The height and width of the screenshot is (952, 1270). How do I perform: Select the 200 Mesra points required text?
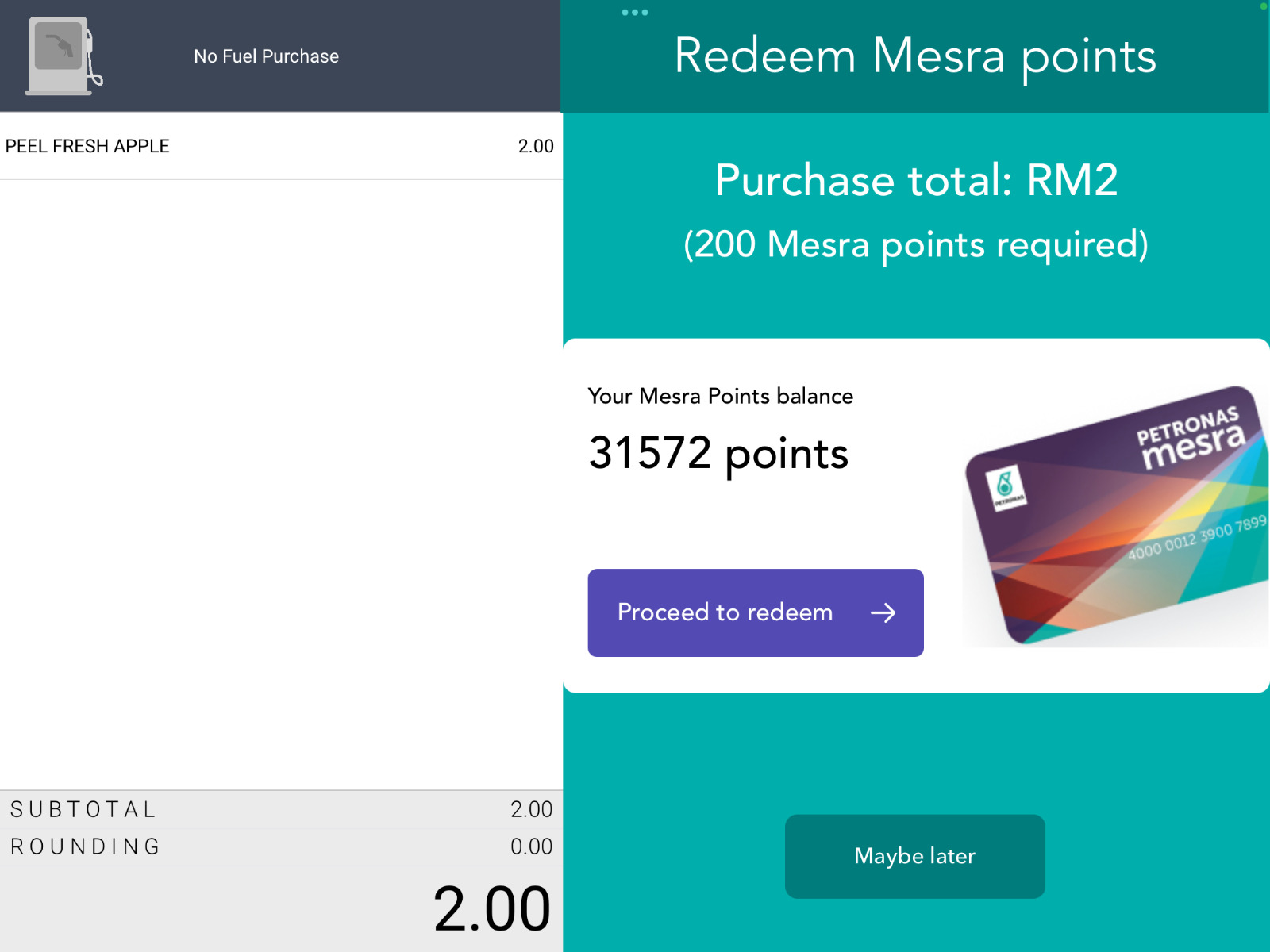(x=917, y=244)
